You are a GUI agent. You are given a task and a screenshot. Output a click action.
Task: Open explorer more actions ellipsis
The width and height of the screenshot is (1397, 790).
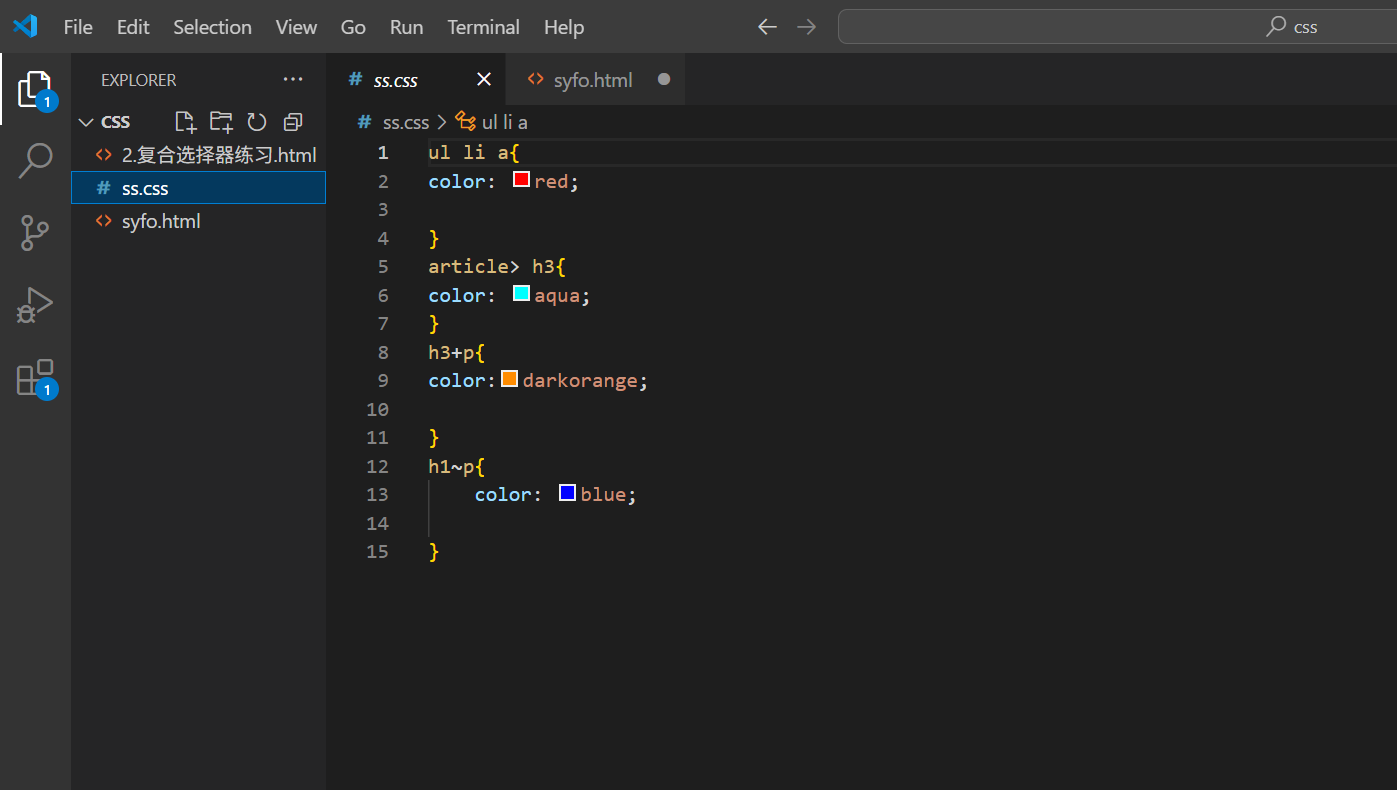point(293,79)
